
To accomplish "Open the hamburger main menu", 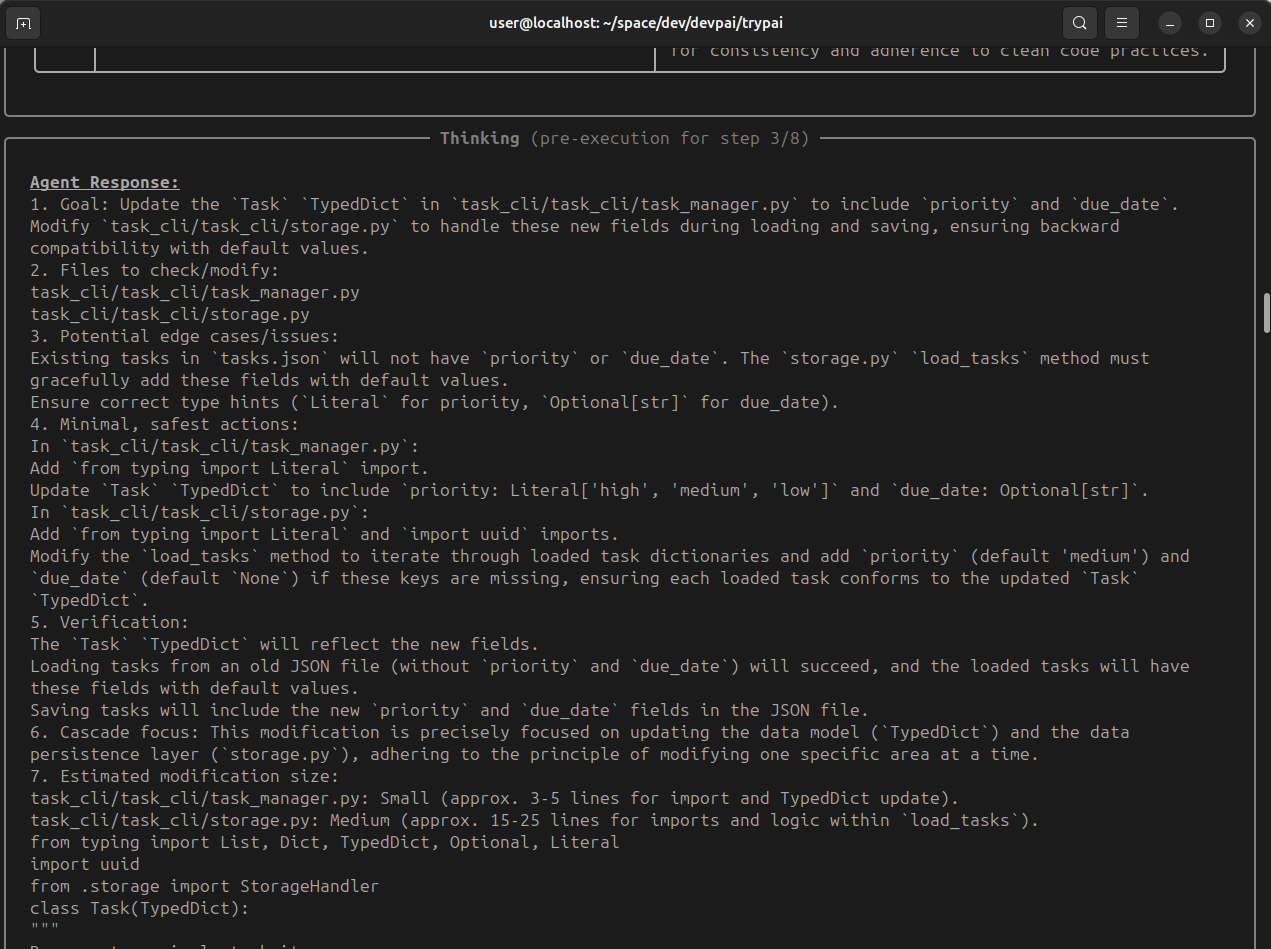I will (x=1122, y=22).
